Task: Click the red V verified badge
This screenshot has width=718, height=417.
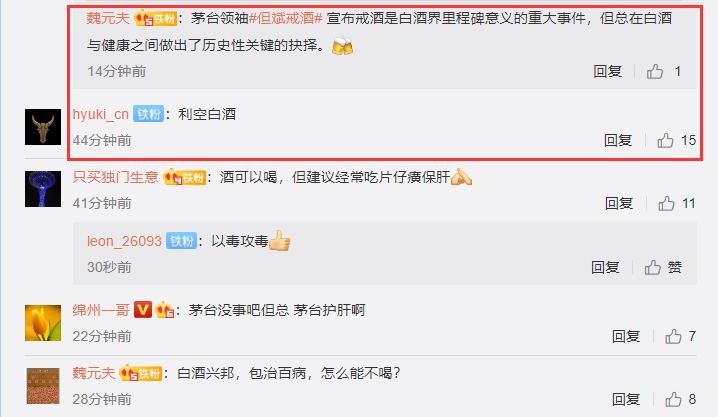Action: [143, 310]
